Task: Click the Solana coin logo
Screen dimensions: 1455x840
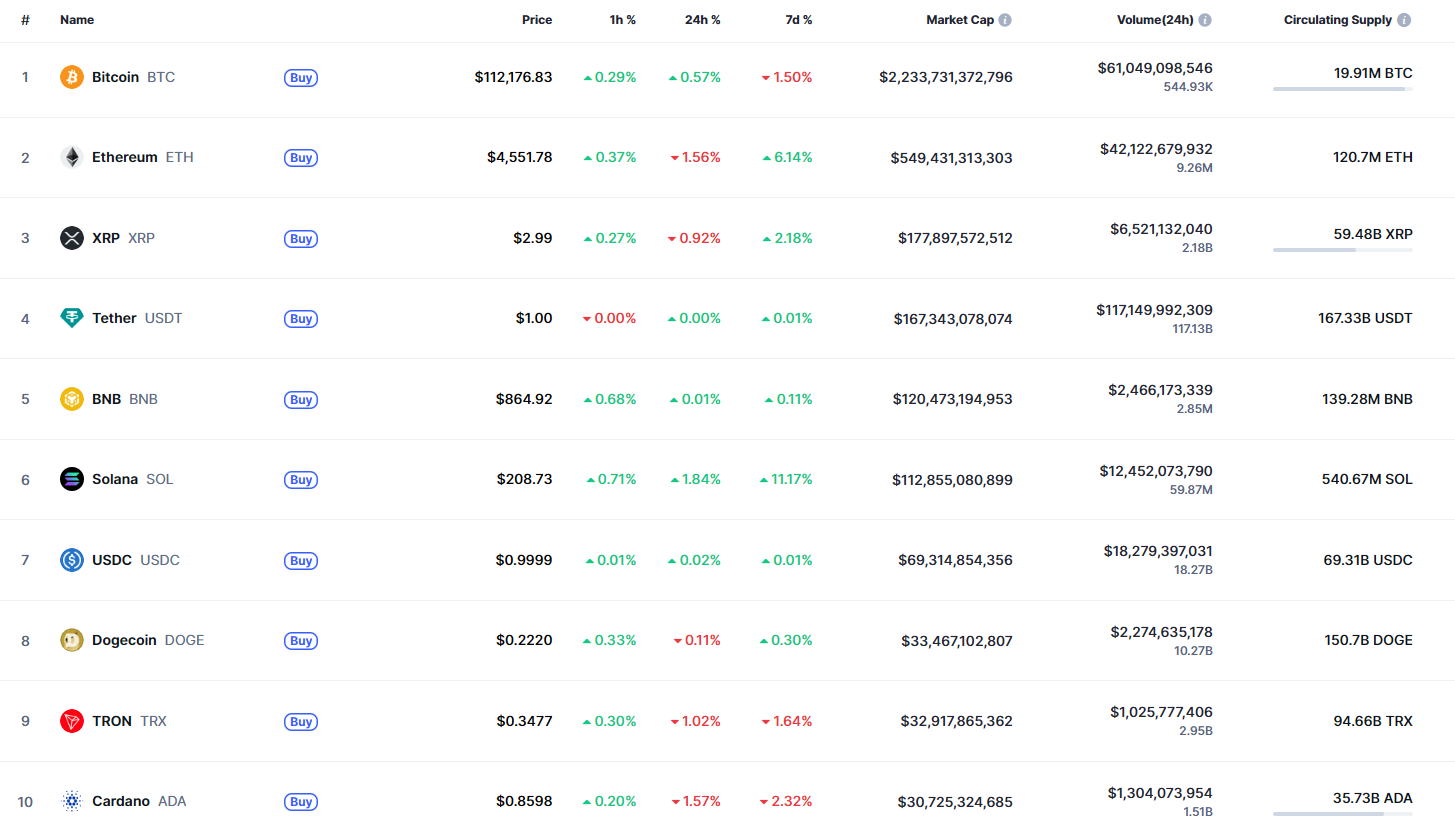Action: (x=72, y=479)
